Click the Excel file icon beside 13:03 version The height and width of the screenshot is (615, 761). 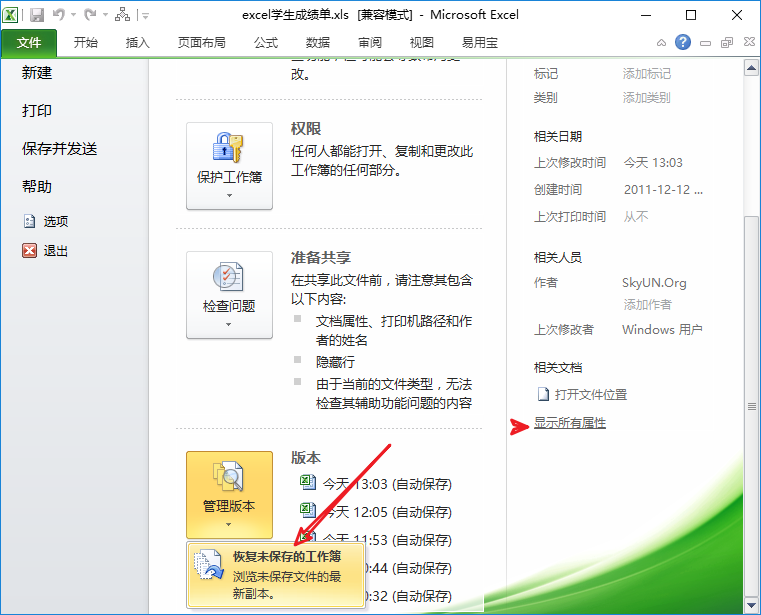click(x=308, y=482)
